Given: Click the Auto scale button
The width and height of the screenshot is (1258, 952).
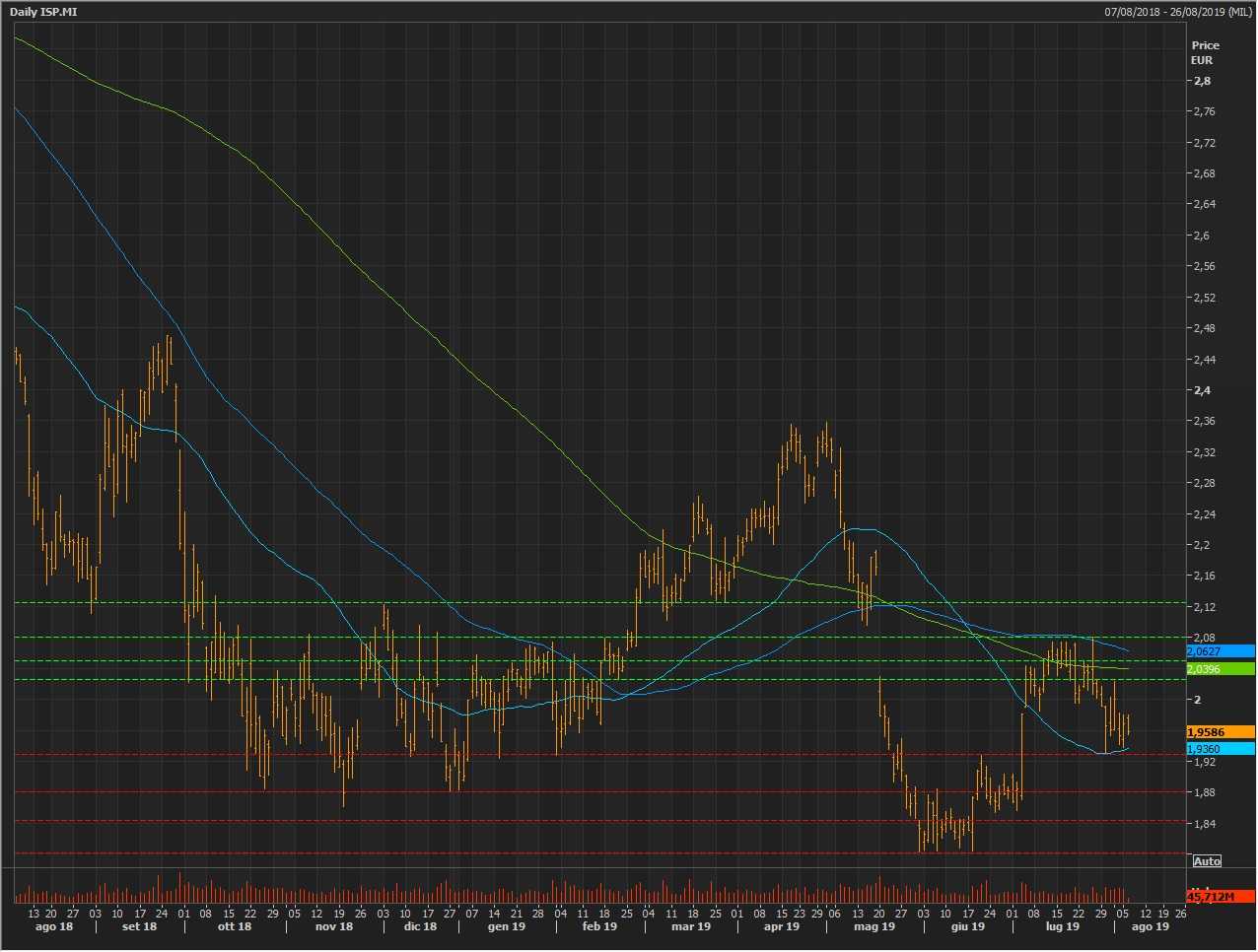Looking at the screenshot, I should click(x=1207, y=861).
